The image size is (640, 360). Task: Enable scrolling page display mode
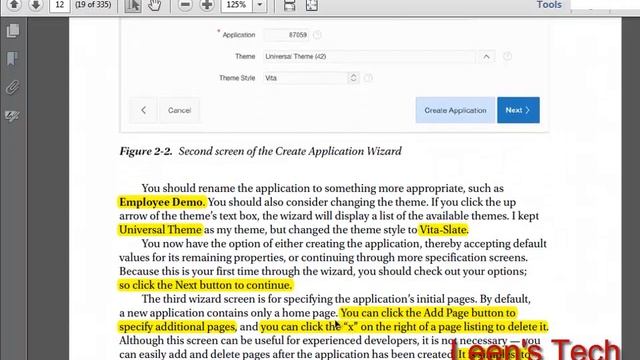point(289,5)
